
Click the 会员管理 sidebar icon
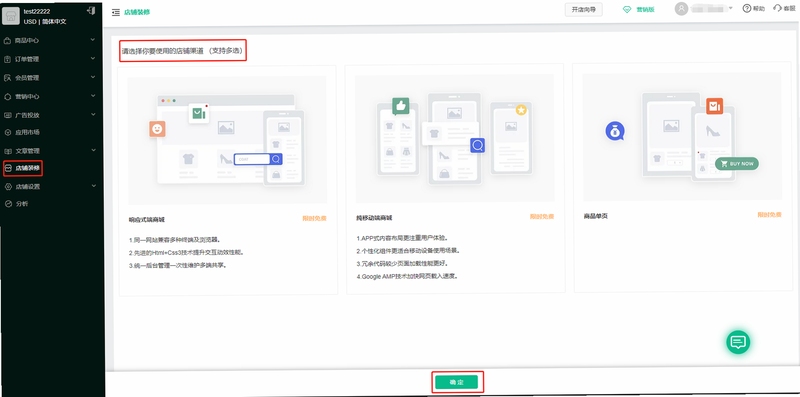tap(8, 78)
